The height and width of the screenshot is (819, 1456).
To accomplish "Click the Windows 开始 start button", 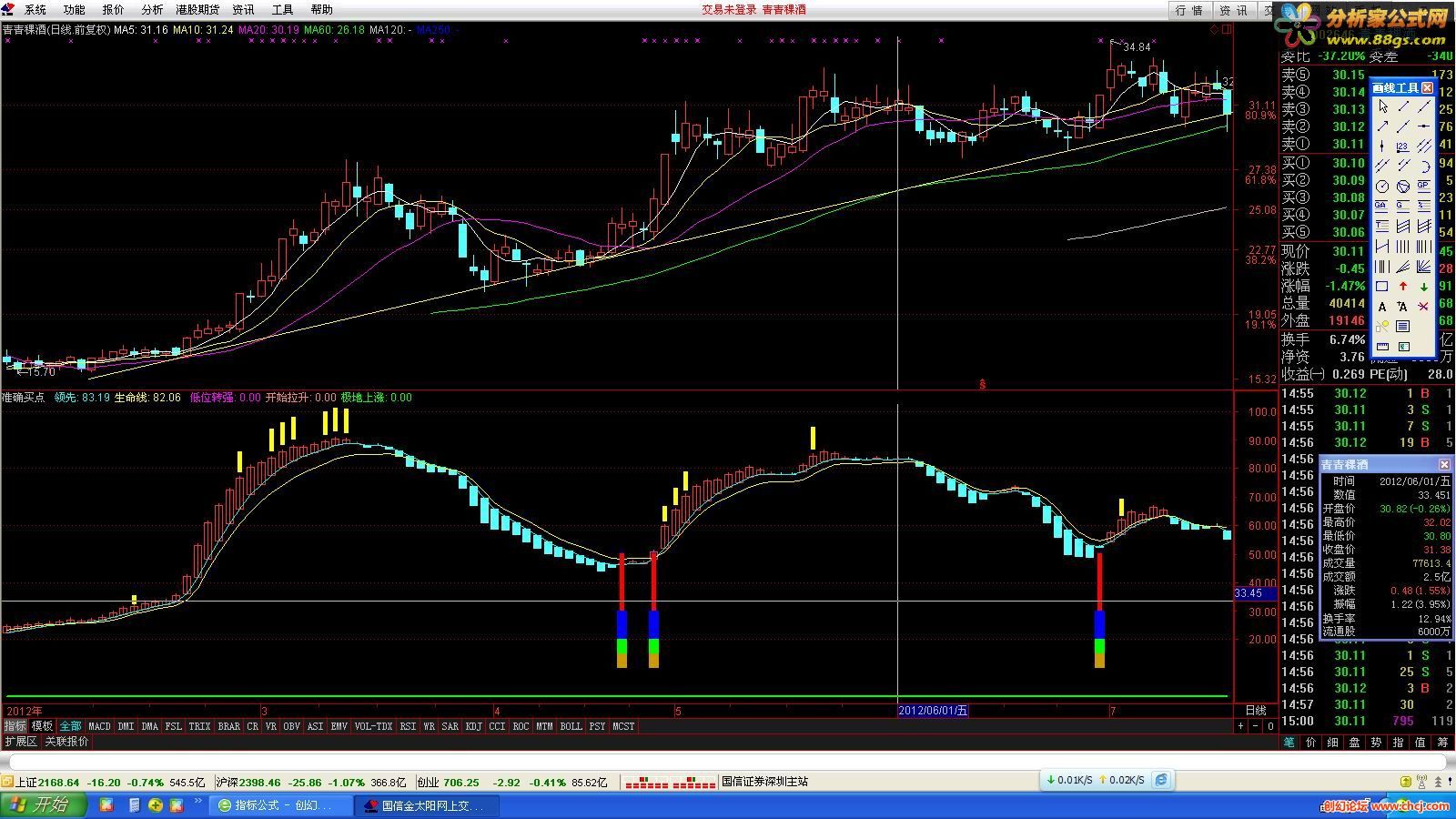I will coord(43,805).
